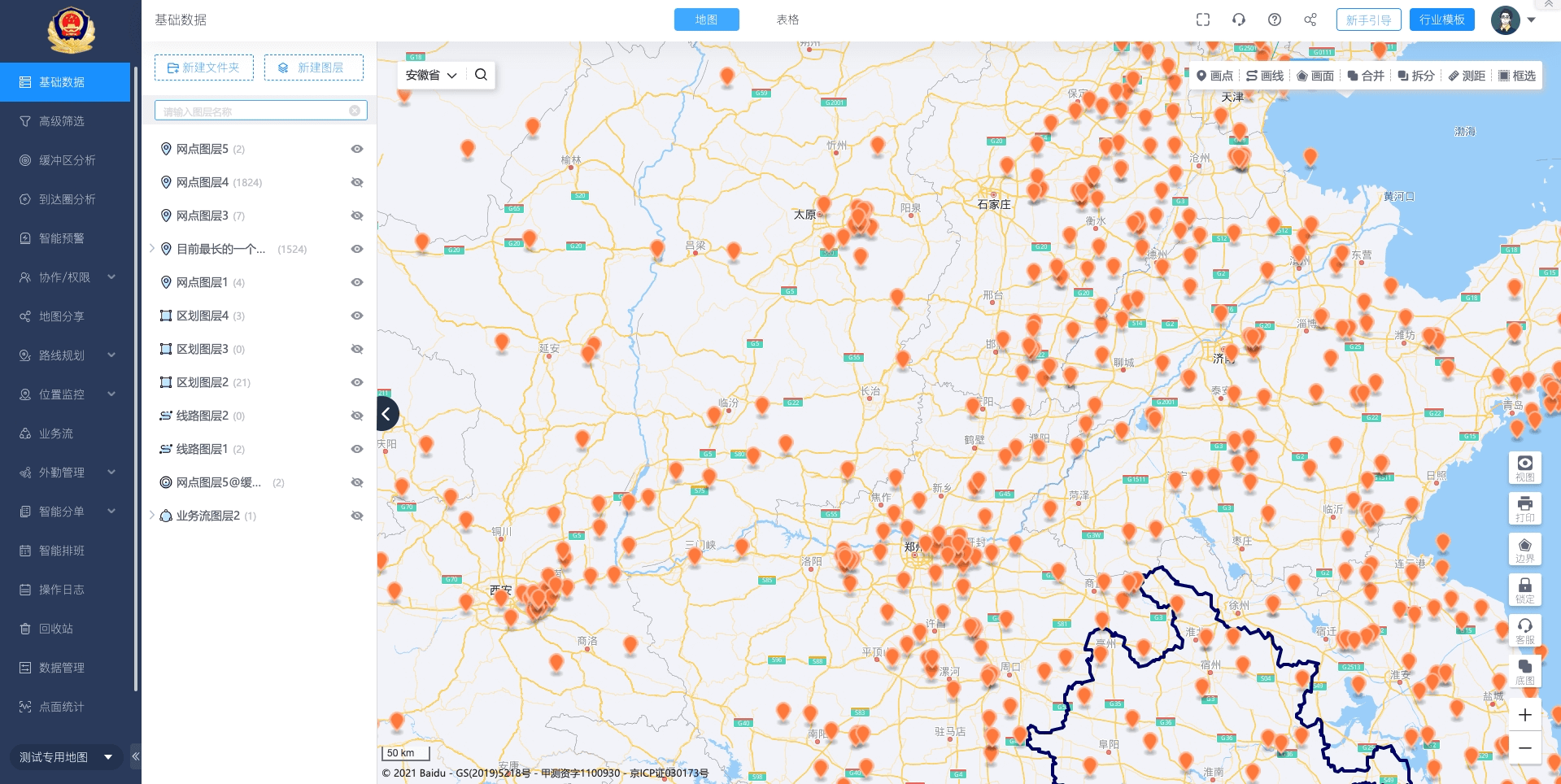Image resolution: width=1561 pixels, height=784 pixels.
Task: Click the map search magnifier icon
Action: (481, 75)
